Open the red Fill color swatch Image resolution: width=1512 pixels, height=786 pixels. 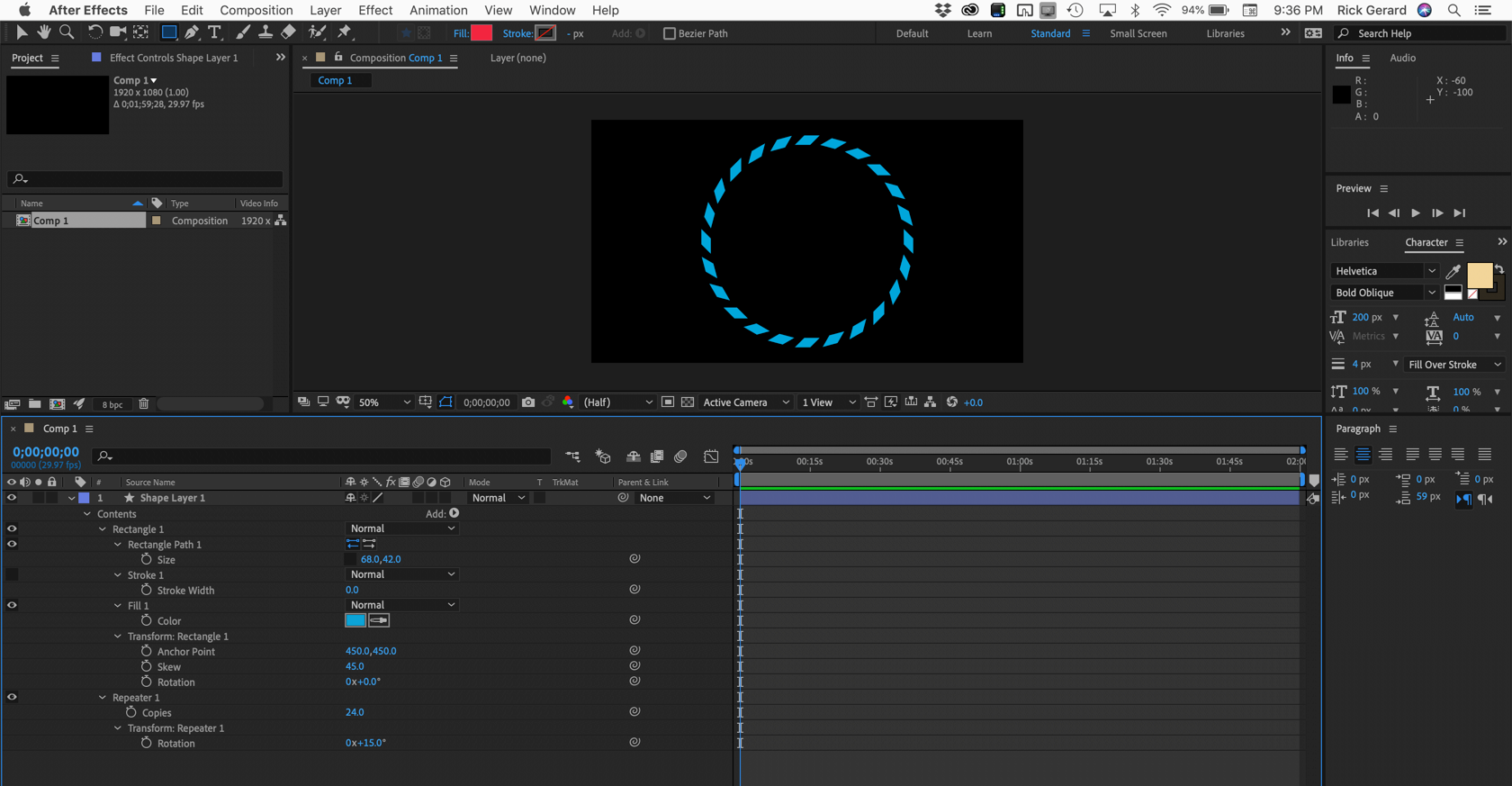481,33
